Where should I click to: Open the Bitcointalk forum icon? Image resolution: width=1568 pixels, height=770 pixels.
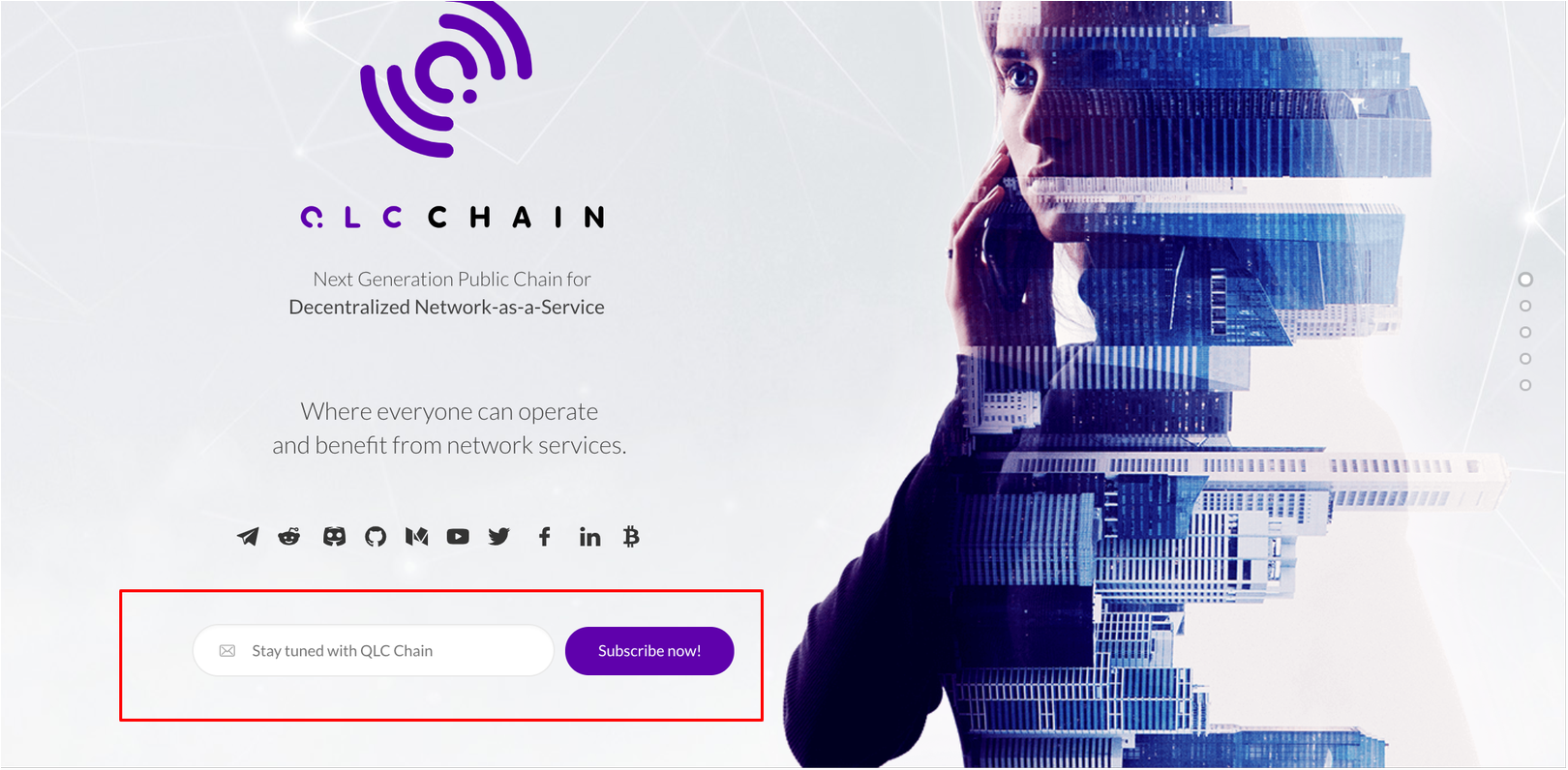(631, 536)
